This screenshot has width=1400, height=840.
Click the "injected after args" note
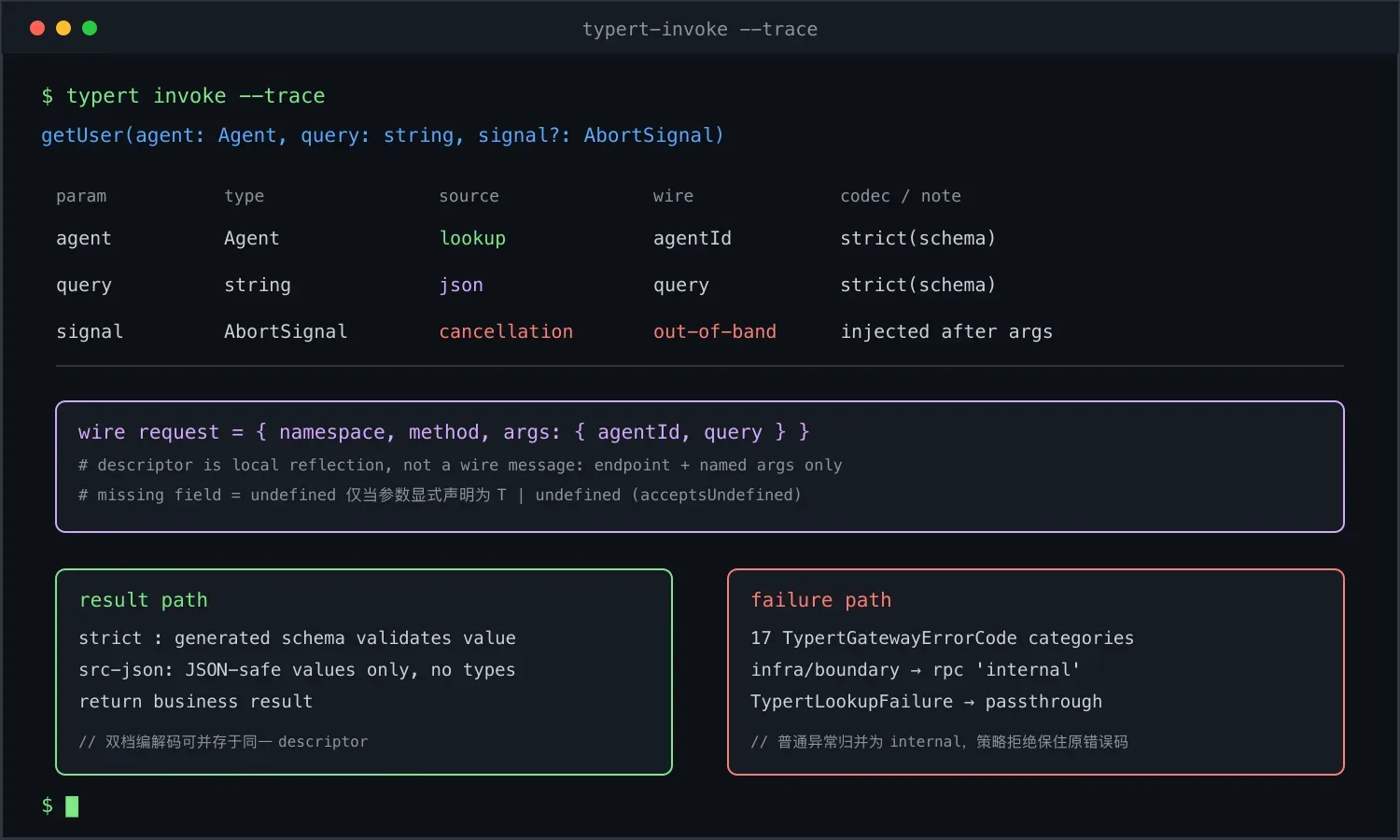[x=946, y=332]
